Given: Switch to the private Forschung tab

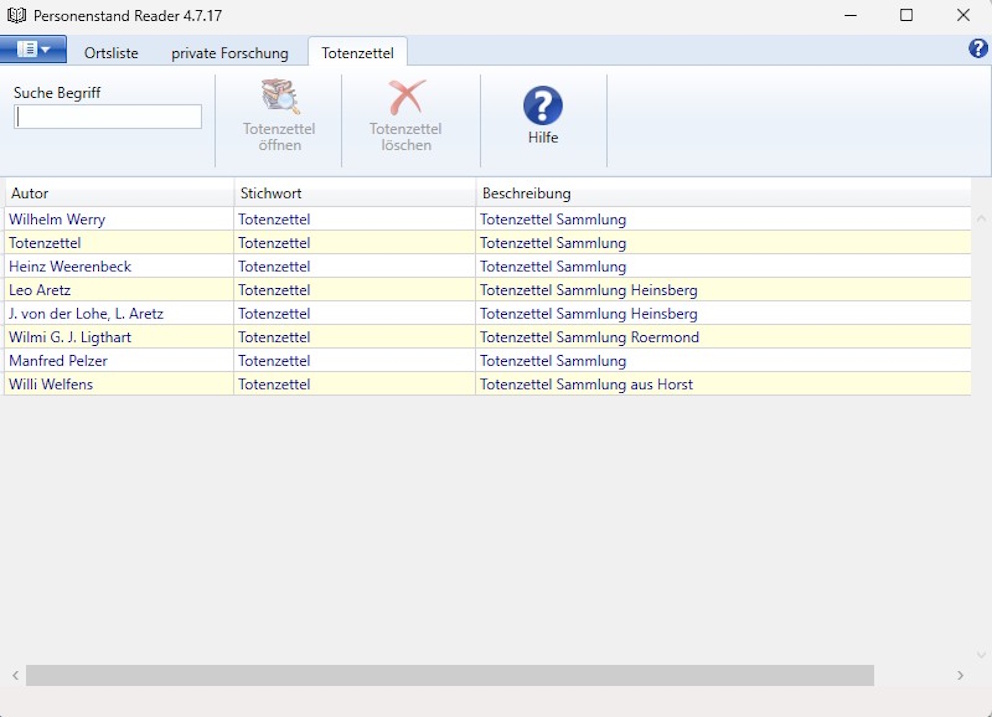Looking at the screenshot, I should coord(230,53).
